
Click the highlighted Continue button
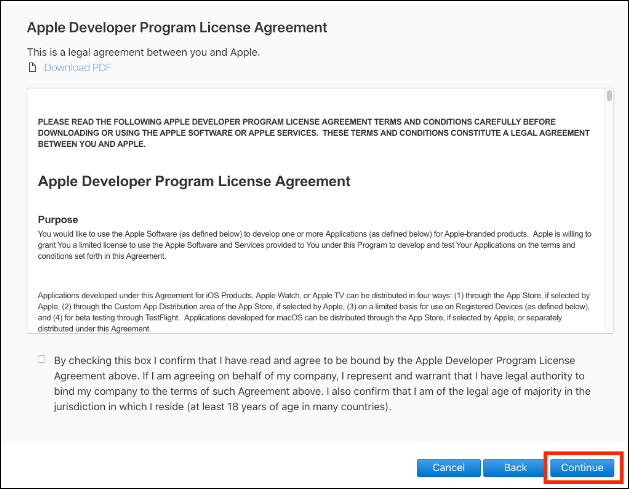(x=581, y=467)
